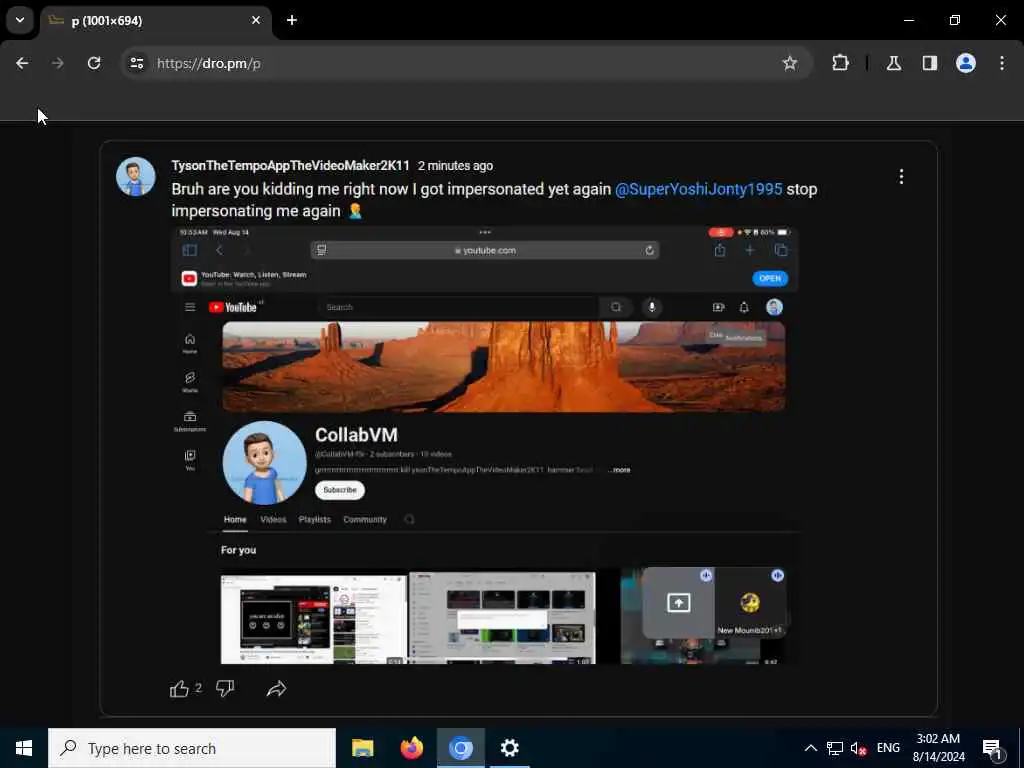Open the Chrome extensions puzzle icon
Viewport: 1024px width, 768px height.
coord(840,63)
